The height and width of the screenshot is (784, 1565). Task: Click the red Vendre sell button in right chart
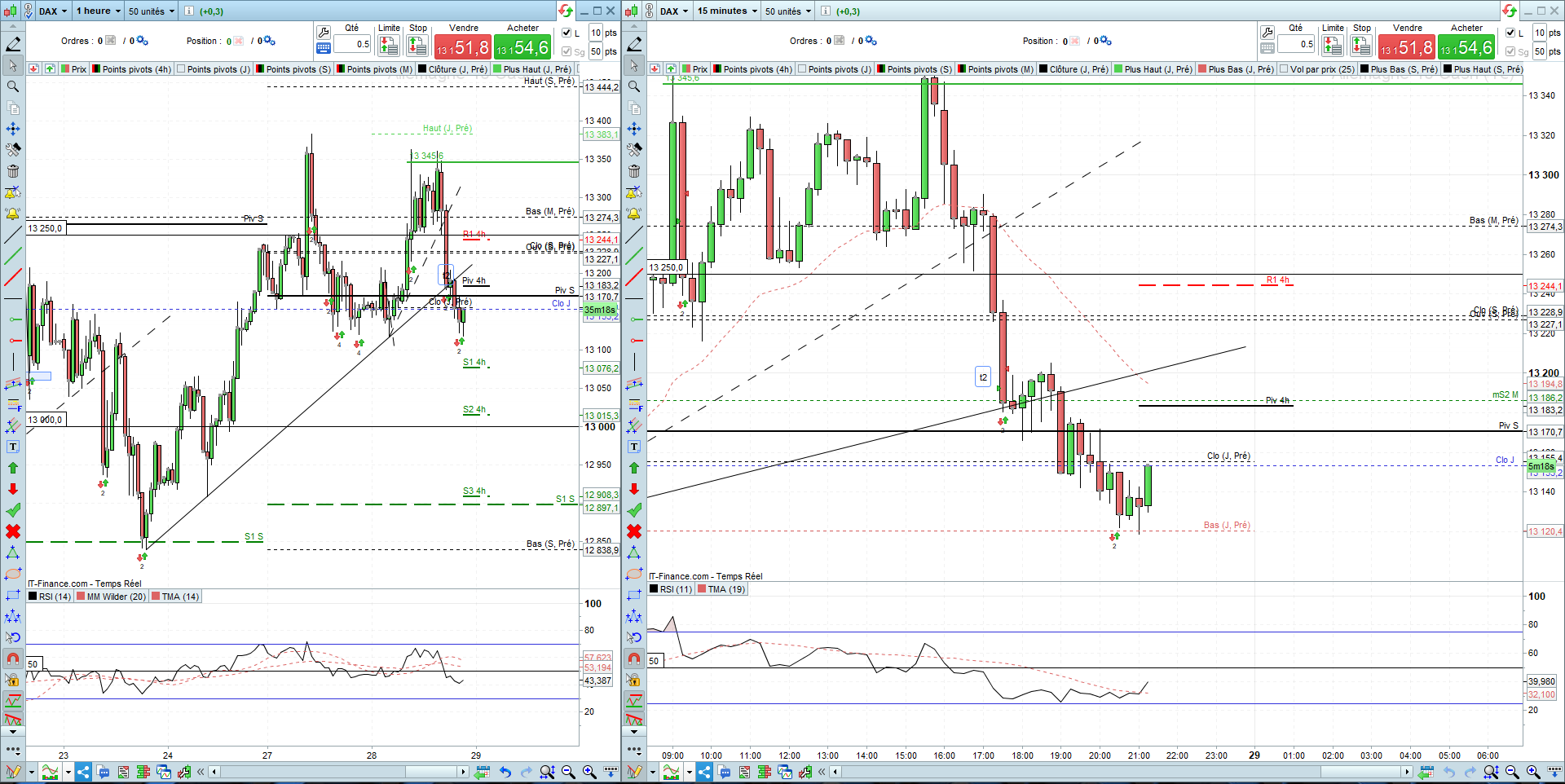click(x=1406, y=47)
